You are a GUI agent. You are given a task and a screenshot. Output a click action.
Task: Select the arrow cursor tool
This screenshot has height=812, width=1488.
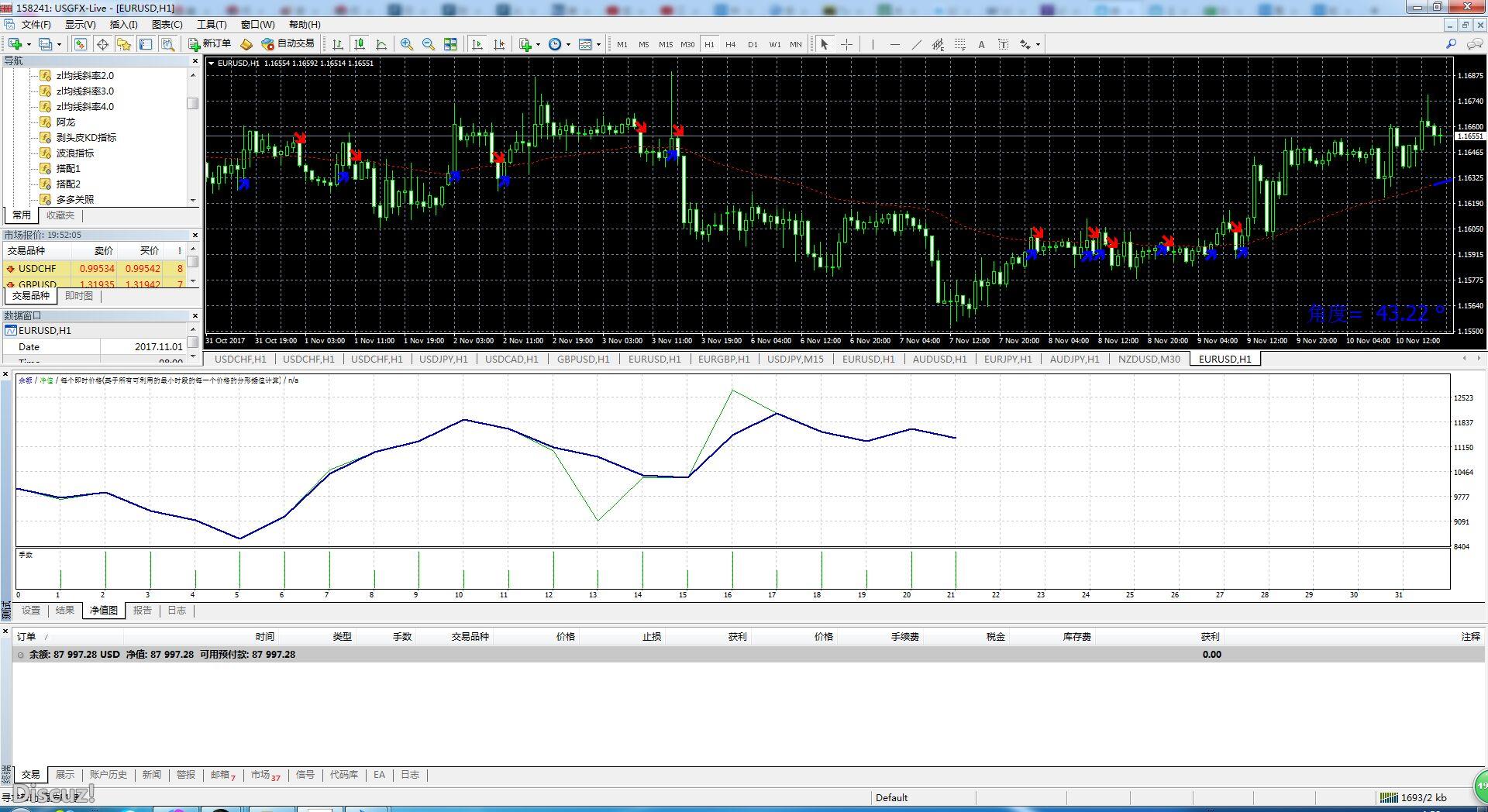click(x=825, y=44)
